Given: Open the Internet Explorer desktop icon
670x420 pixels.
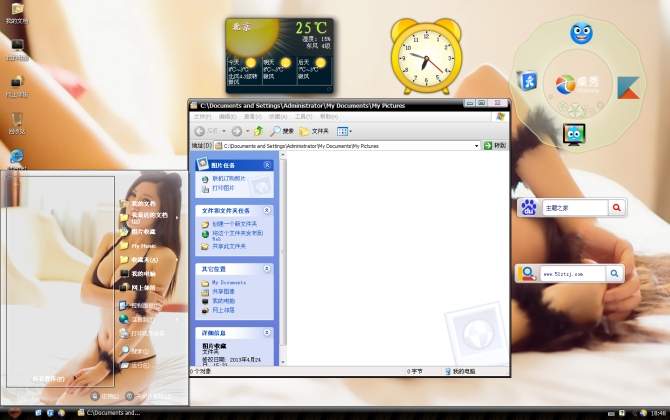Looking at the screenshot, I should [x=17, y=157].
